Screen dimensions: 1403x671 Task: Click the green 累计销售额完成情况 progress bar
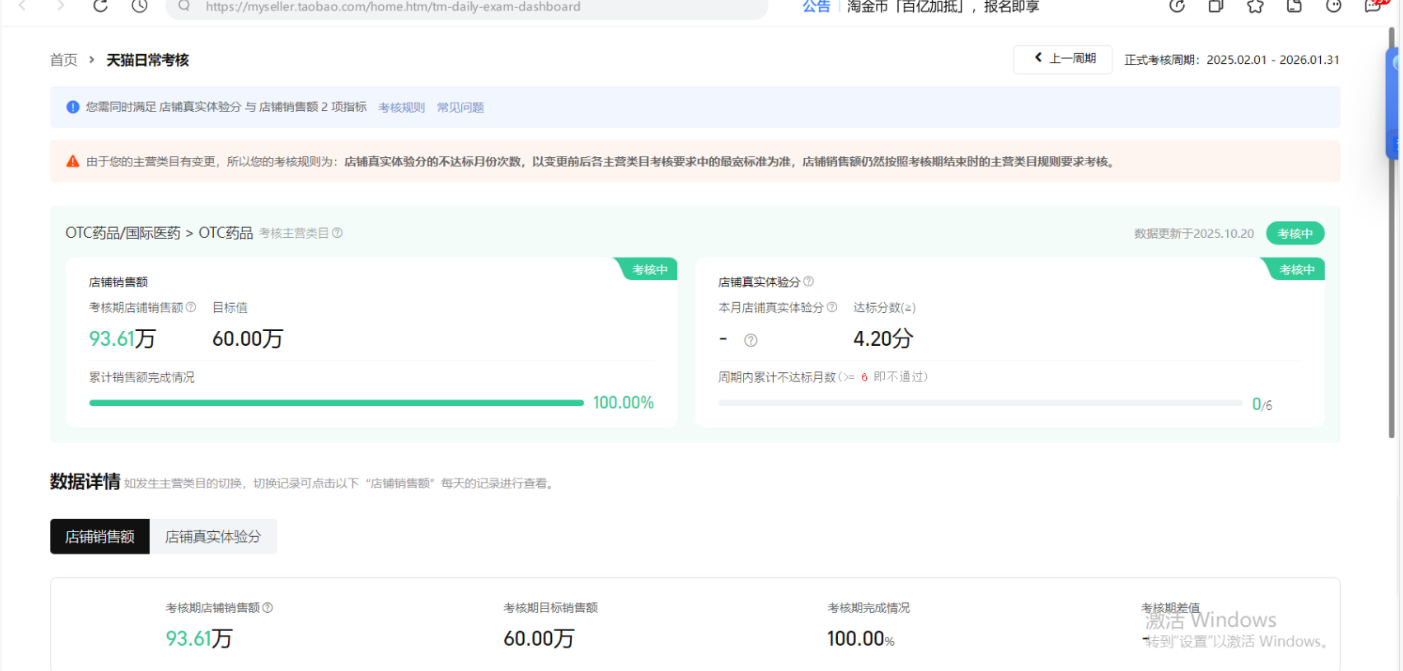click(x=336, y=403)
